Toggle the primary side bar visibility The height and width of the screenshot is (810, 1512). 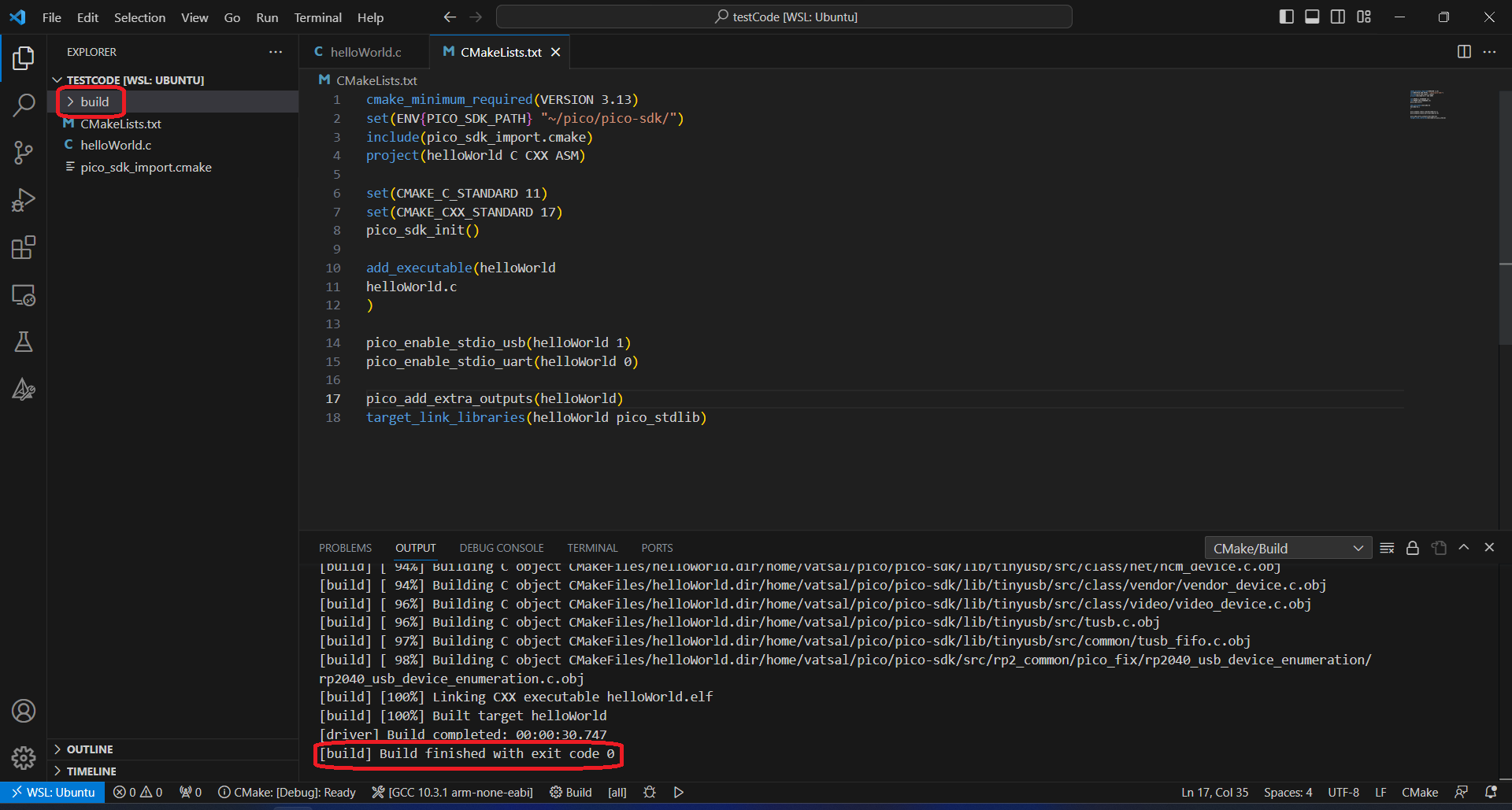click(1287, 17)
